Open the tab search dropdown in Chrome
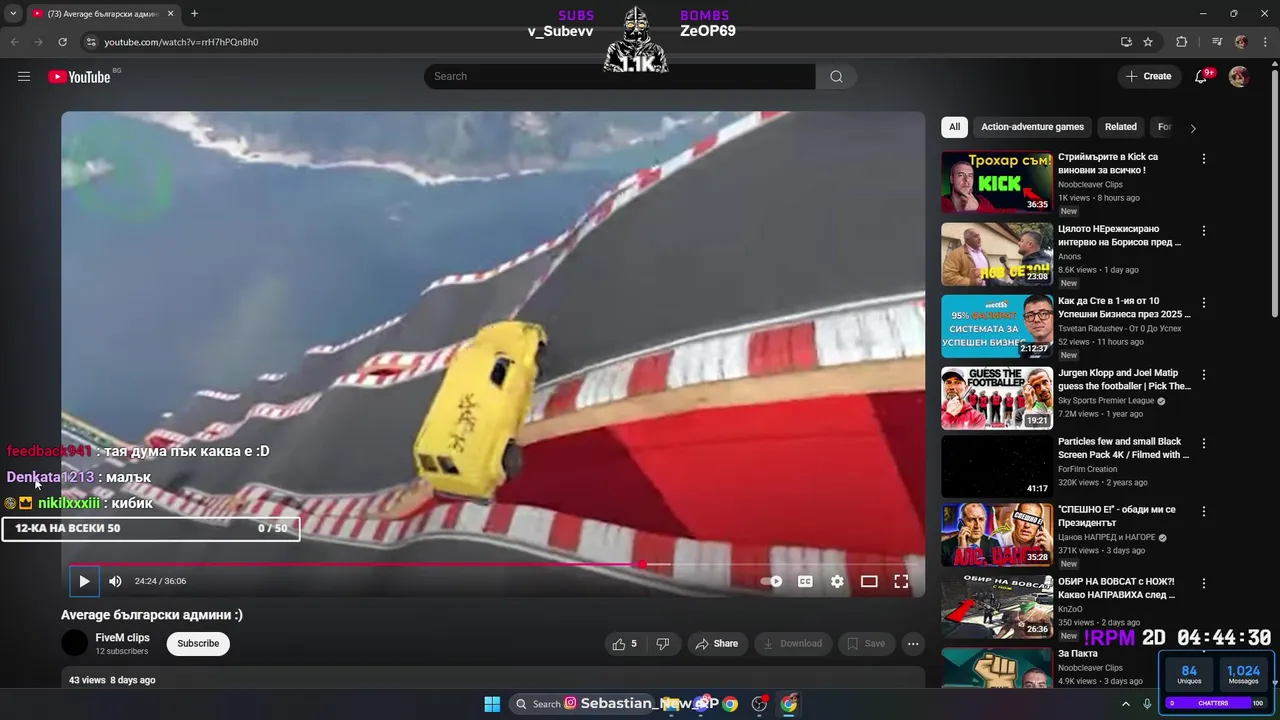This screenshot has width=1280, height=720. click(x=13, y=14)
